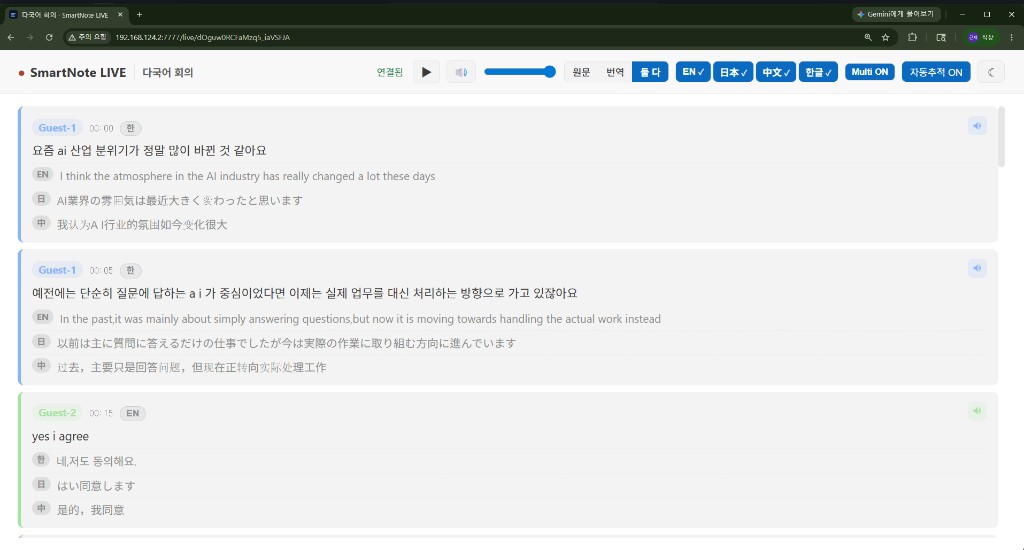Click the browser forward arrow

30,37
